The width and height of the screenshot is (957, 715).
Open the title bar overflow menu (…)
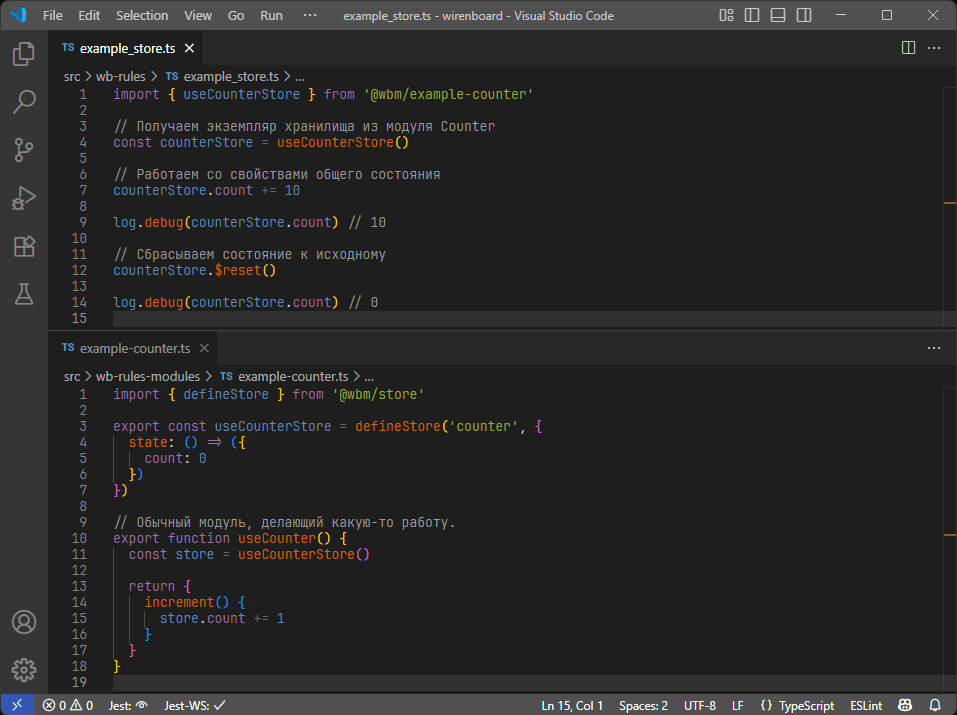309,16
